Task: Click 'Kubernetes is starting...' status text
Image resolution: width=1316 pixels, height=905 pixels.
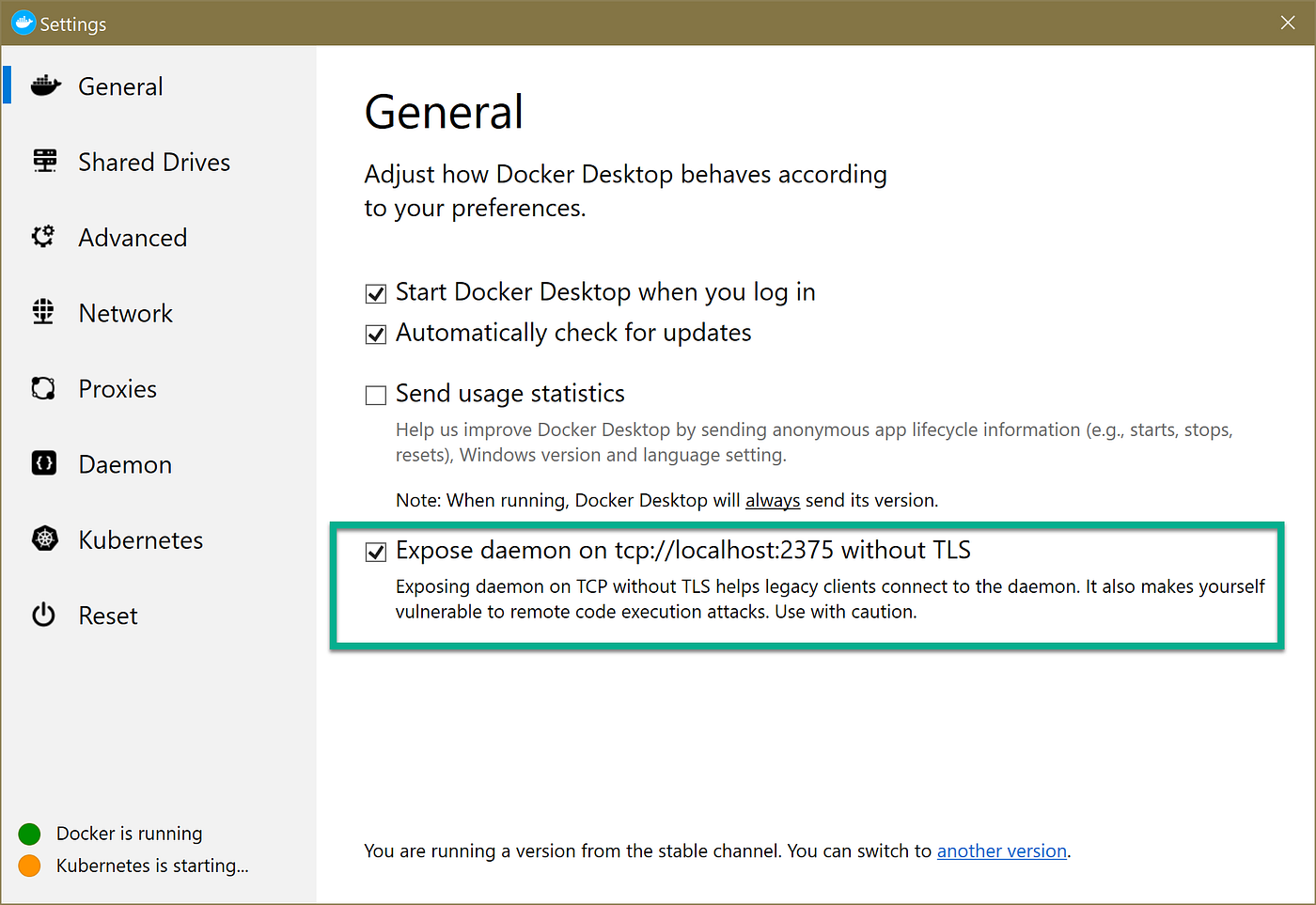Action: click(x=152, y=866)
